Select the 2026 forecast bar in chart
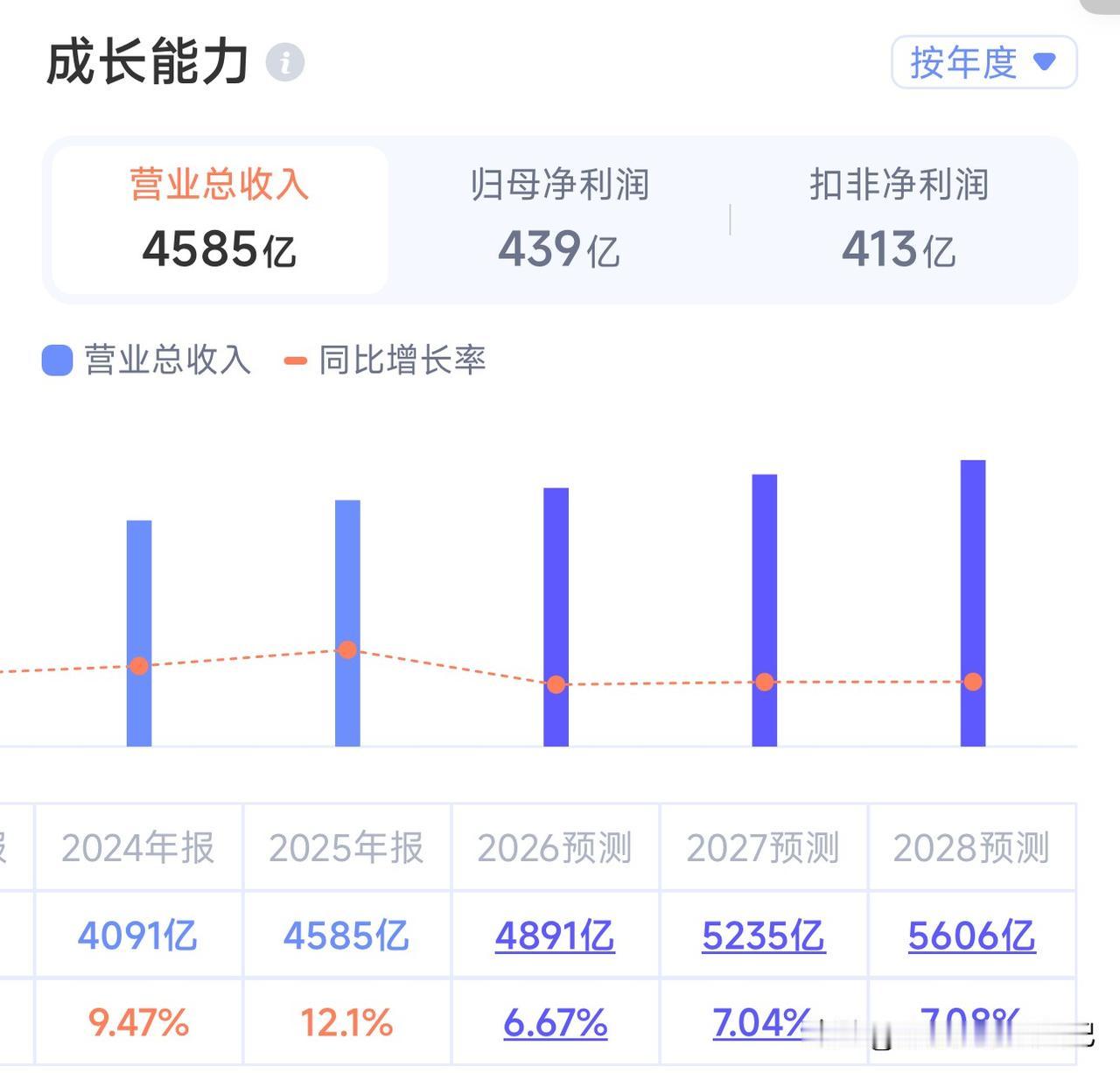 (x=556, y=617)
